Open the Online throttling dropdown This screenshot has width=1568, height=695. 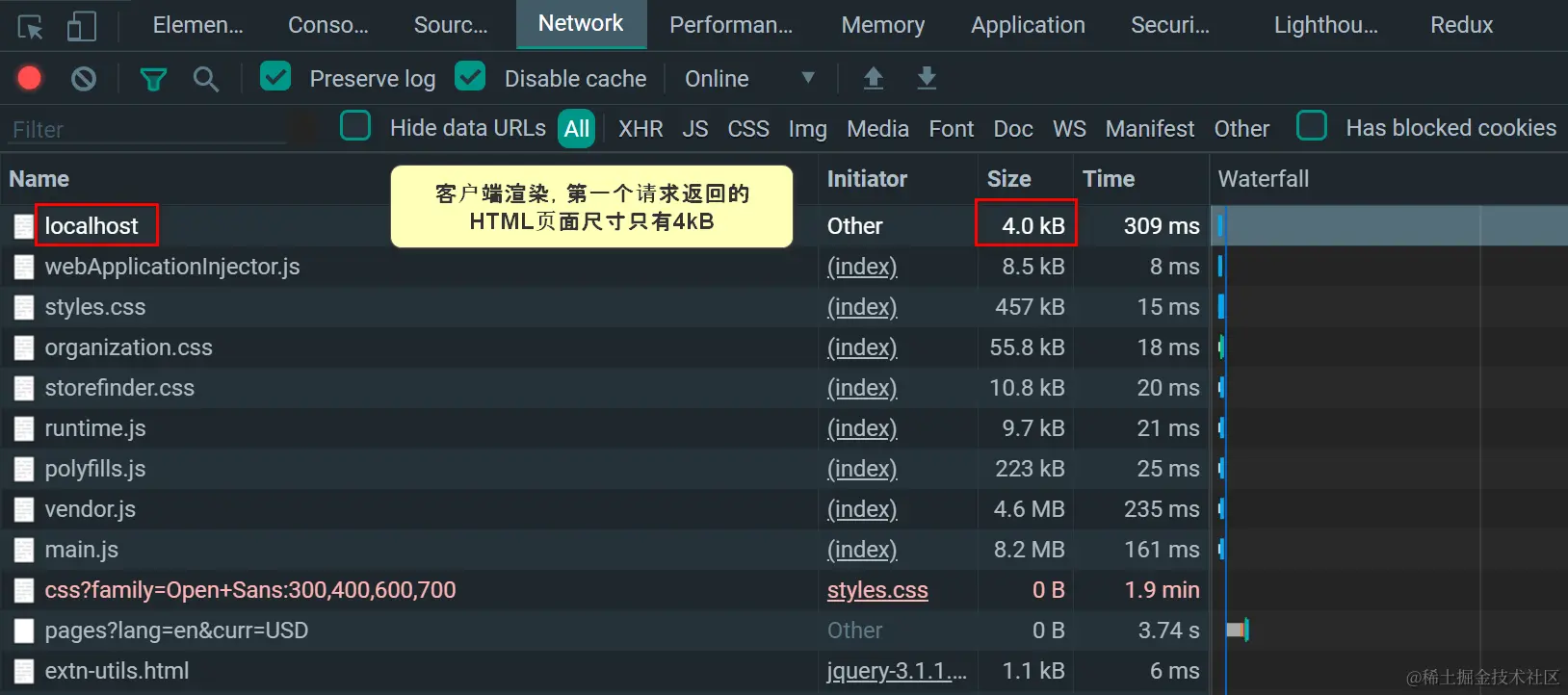[749, 79]
